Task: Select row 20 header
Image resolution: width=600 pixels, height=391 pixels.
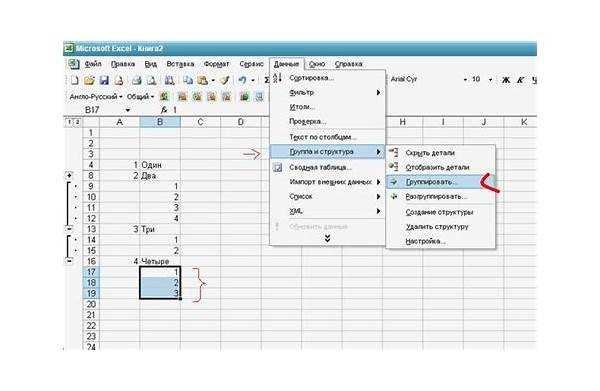Action: (91, 304)
